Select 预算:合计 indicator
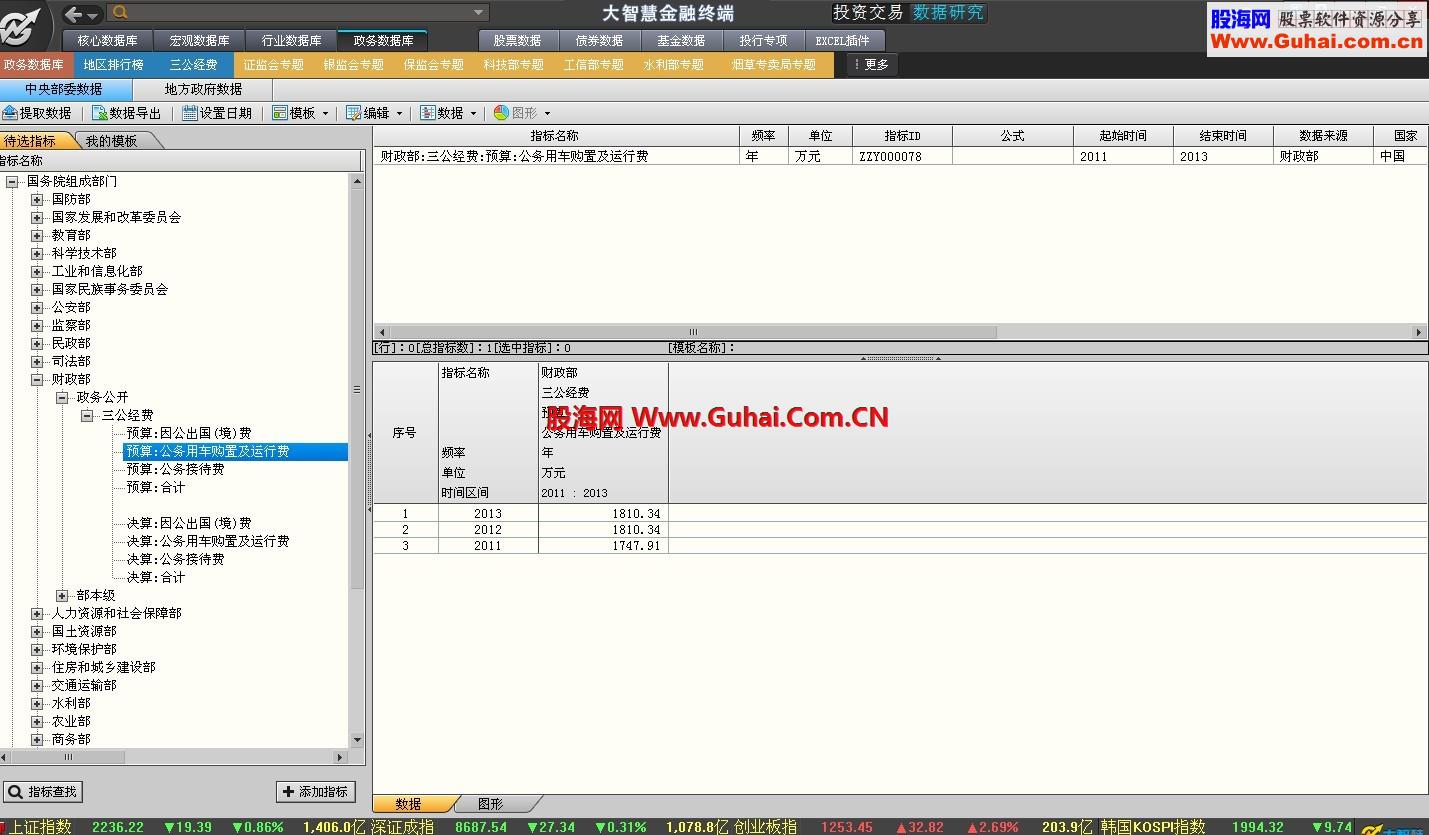This screenshot has height=835, width=1429. [x=155, y=487]
